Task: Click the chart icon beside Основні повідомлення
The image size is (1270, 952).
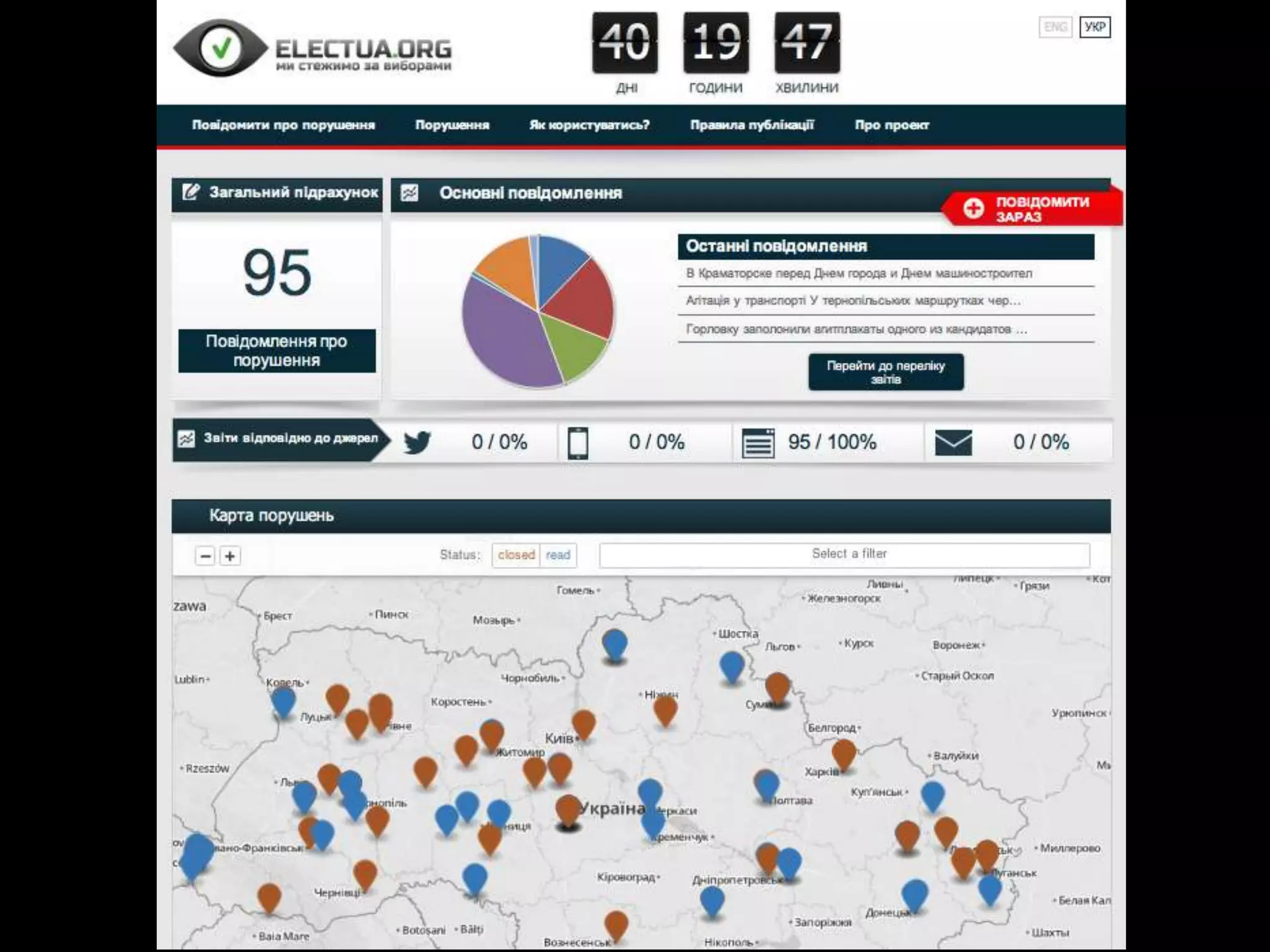Action: [409, 193]
